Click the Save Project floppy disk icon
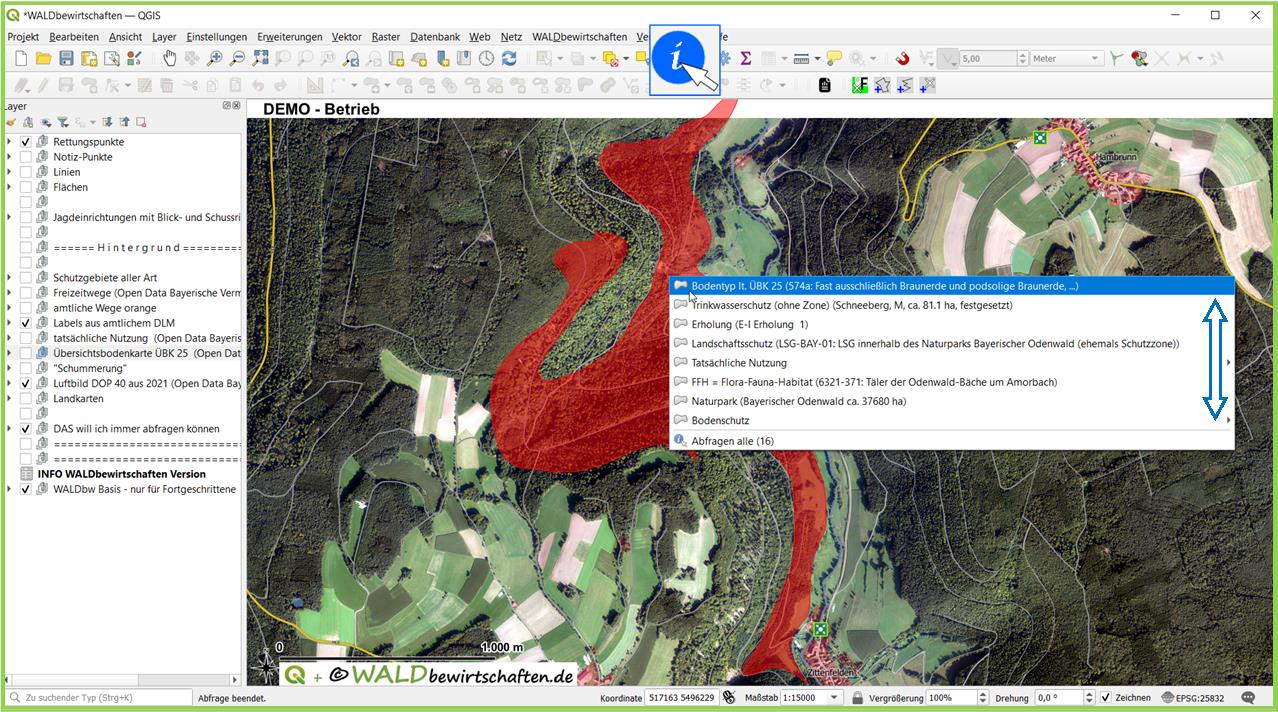 (x=66, y=59)
